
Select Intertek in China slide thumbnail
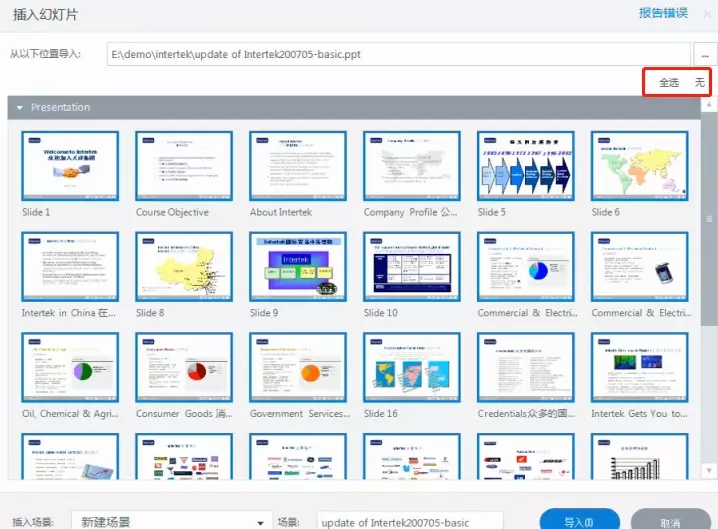click(x=70, y=267)
